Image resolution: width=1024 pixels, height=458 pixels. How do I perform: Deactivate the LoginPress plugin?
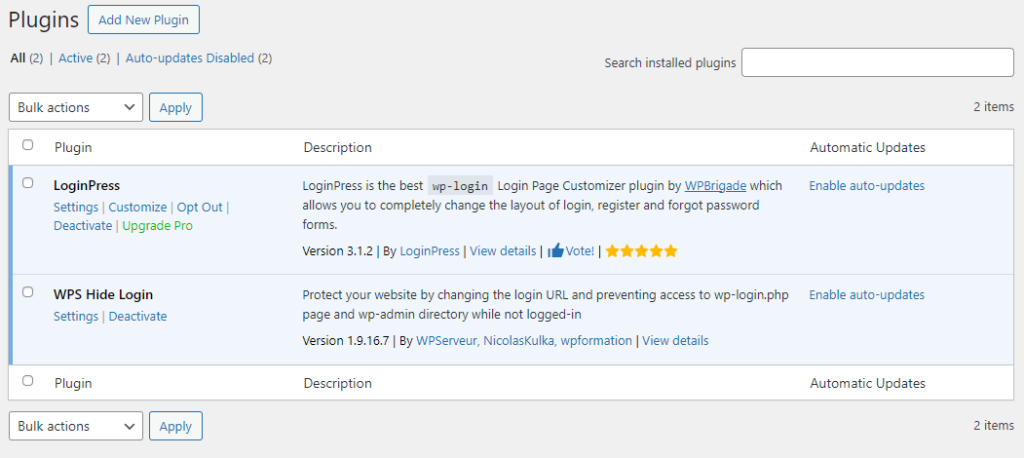[x=83, y=225]
